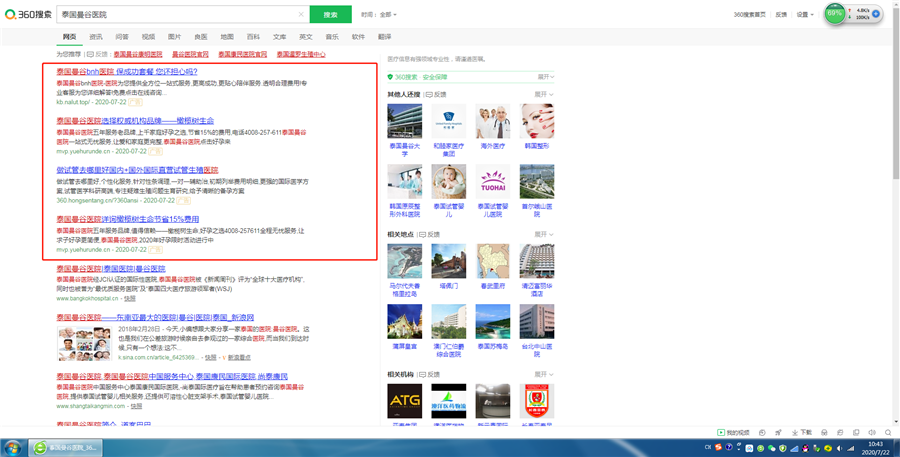Click the rocket accelerator icon in status bar
Viewport: 900px width, 457px height.
click(x=778, y=432)
